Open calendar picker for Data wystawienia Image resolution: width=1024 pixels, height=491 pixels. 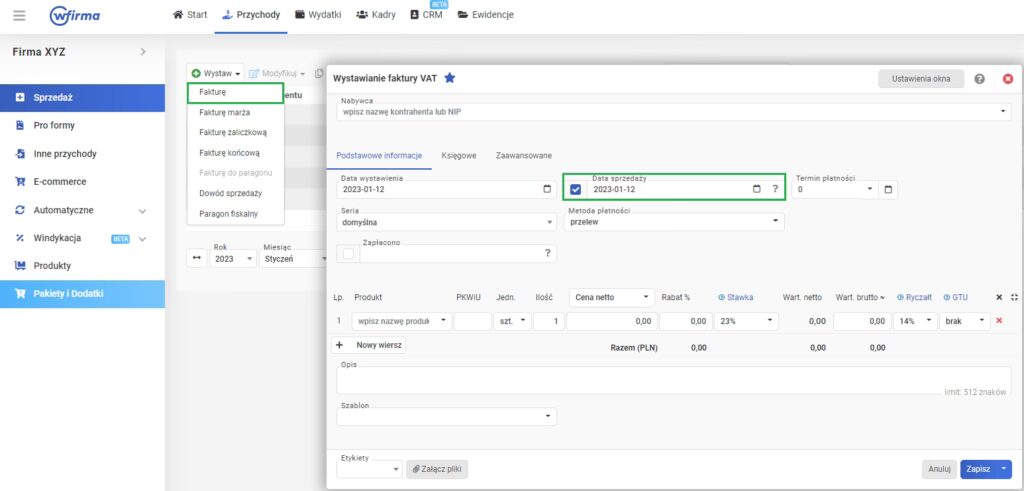546,189
